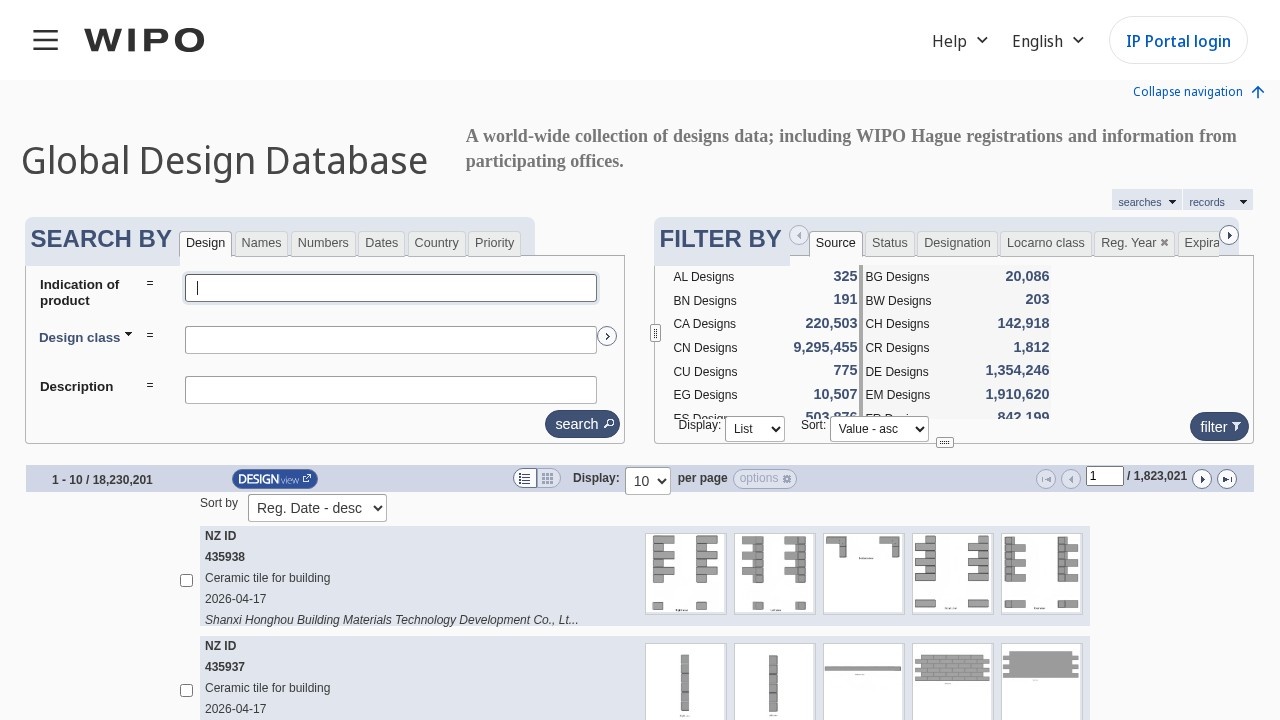
Task: Switch to Designation filter tab
Action: pyautogui.click(x=957, y=243)
